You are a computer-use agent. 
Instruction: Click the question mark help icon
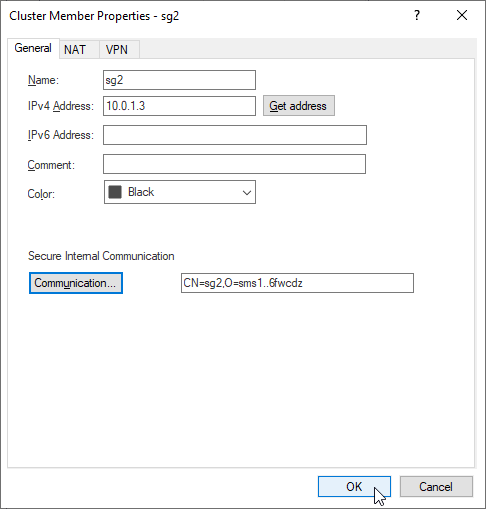[417, 15]
